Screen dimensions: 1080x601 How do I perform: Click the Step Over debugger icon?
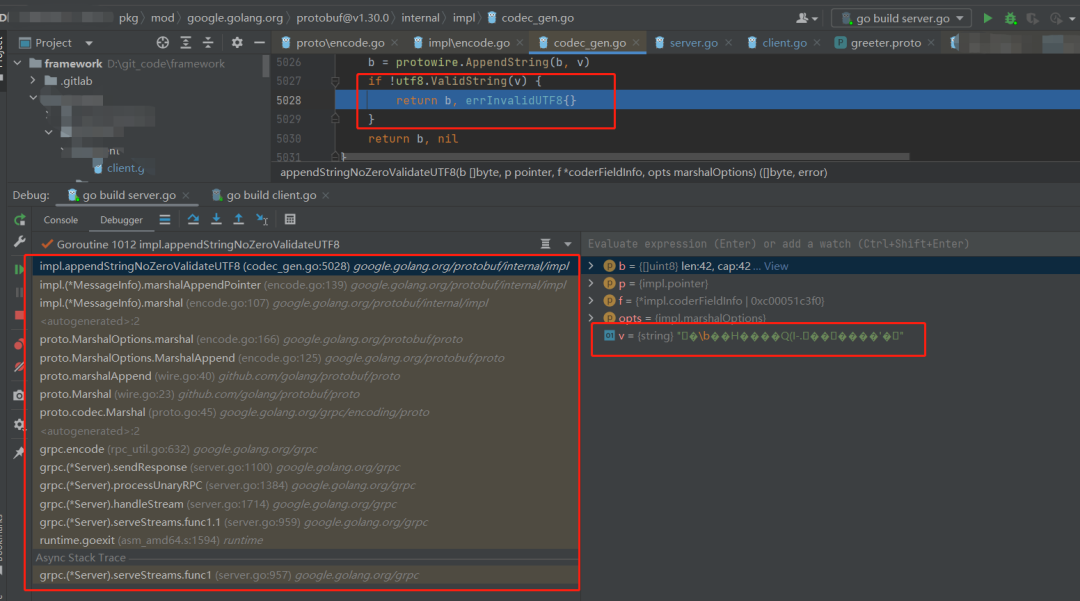pyautogui.click(x=193, y=220)
